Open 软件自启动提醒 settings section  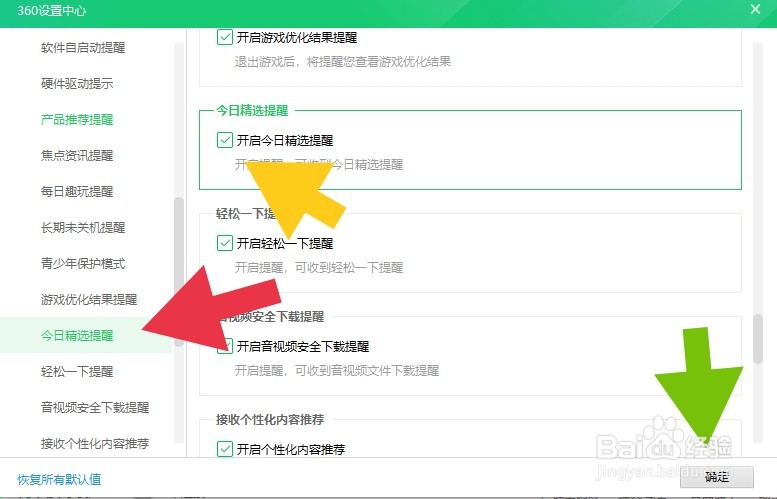pos(83,48)
